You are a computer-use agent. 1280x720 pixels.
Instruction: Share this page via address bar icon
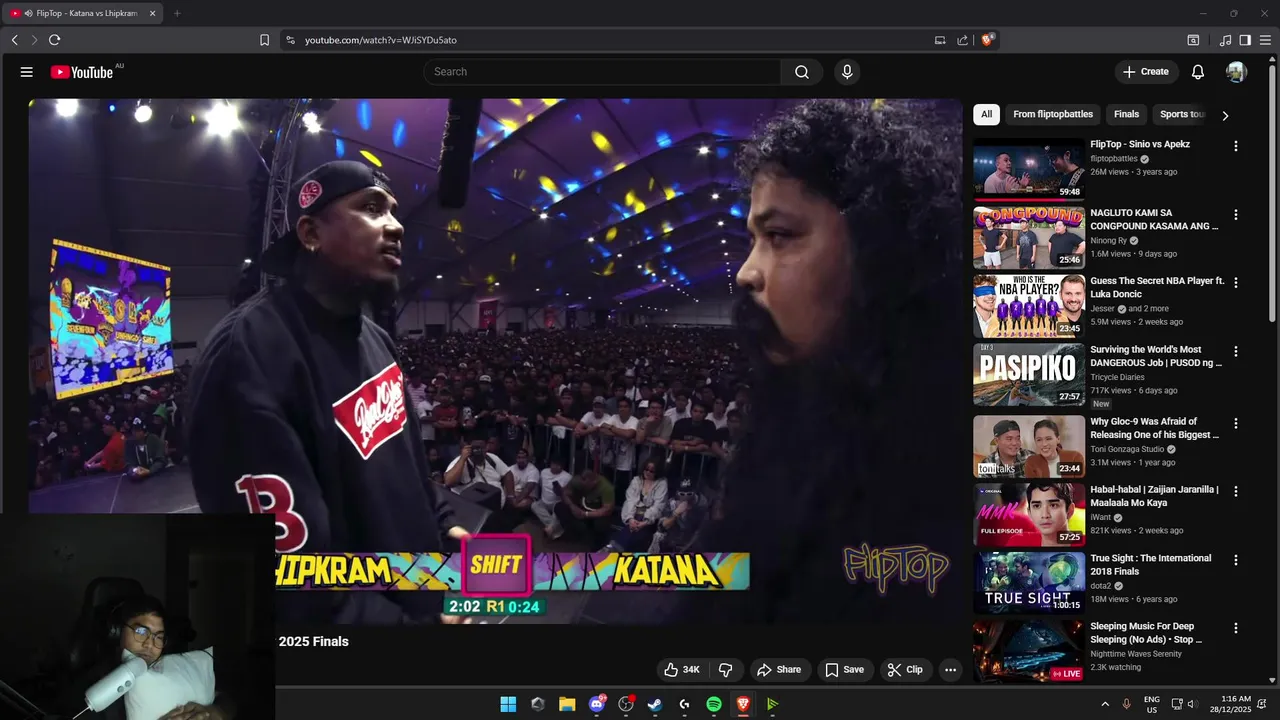(x=962, y=40)
